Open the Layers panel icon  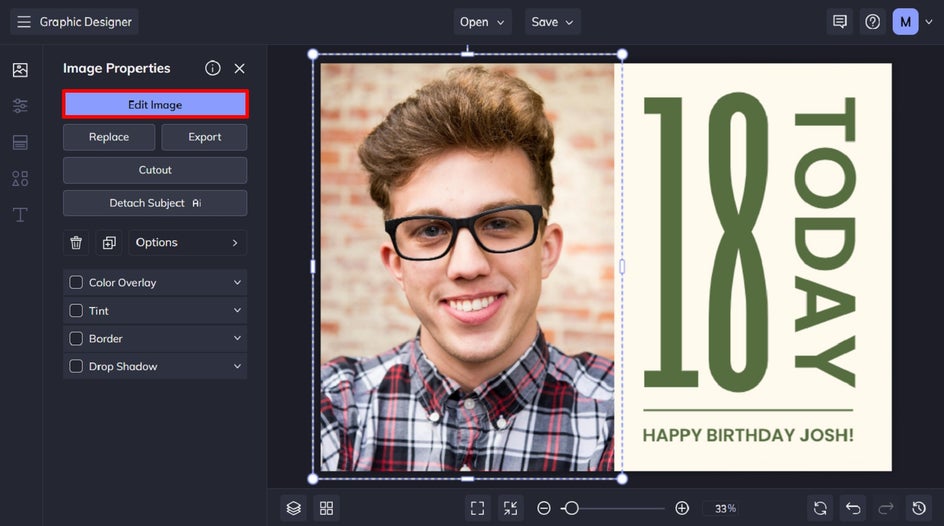[x=293, y=508]
